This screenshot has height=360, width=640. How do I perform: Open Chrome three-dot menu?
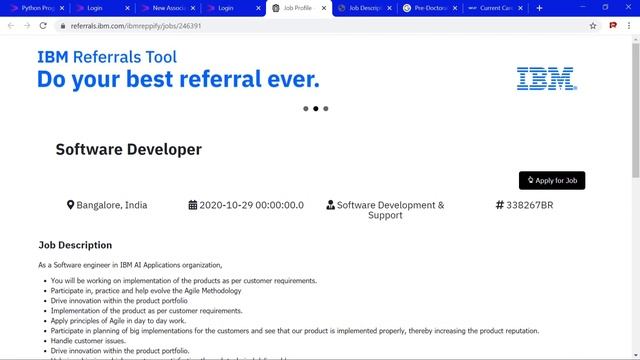pos(629,26)
